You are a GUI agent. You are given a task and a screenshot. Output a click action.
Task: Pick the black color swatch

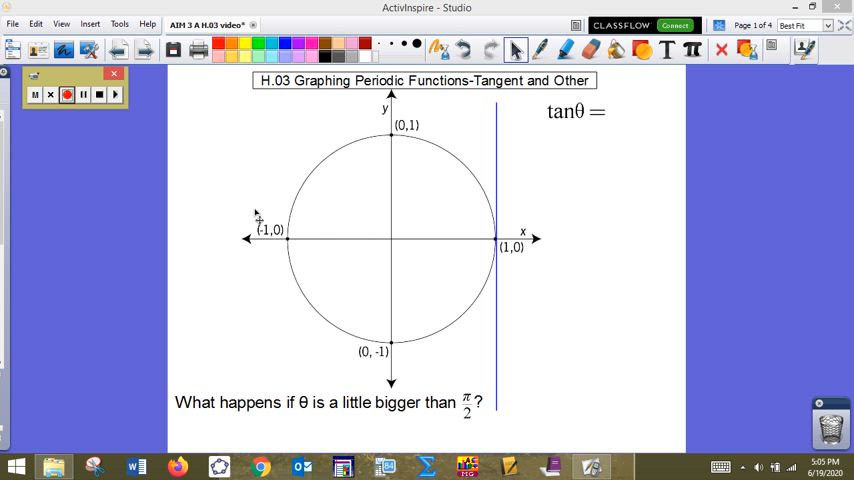tap(325, 56)
